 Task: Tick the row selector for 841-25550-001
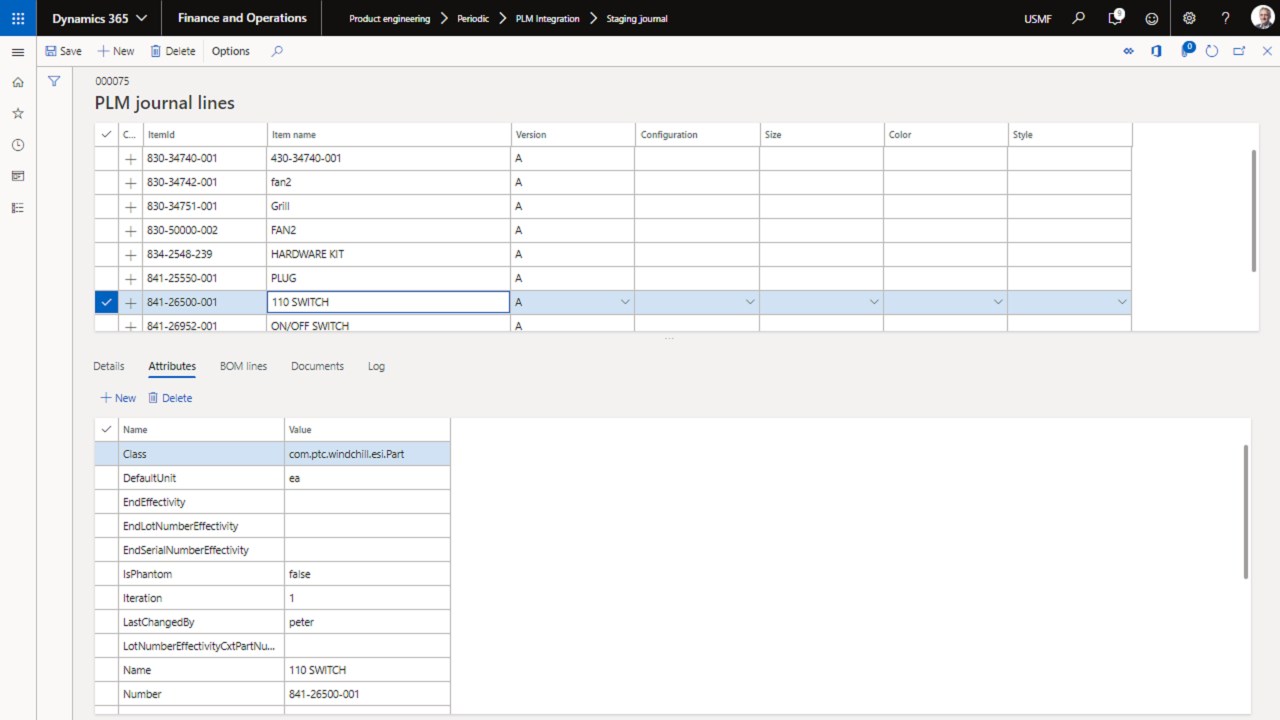[106, 278]
